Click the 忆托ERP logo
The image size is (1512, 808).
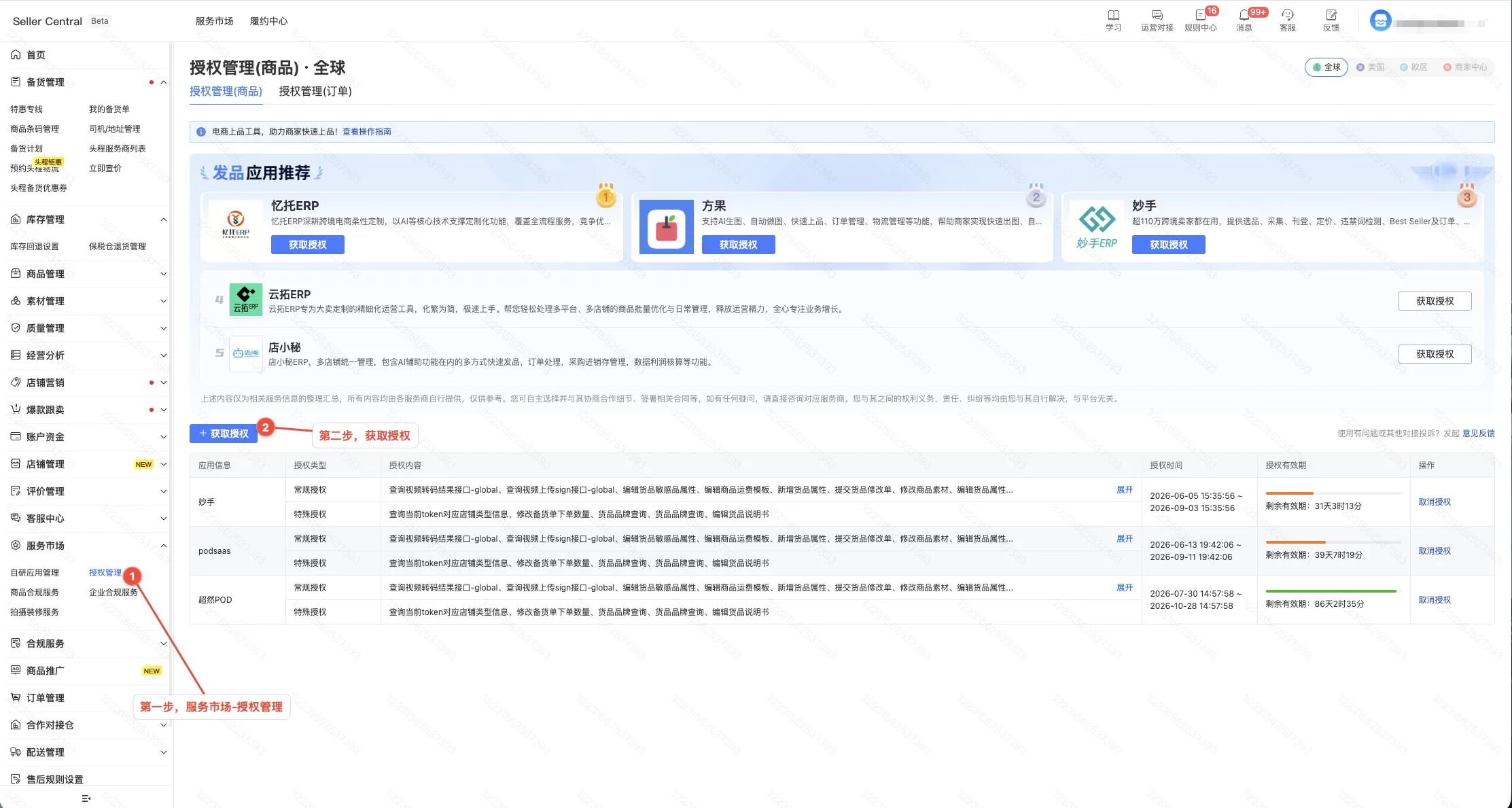click(236, 226)
